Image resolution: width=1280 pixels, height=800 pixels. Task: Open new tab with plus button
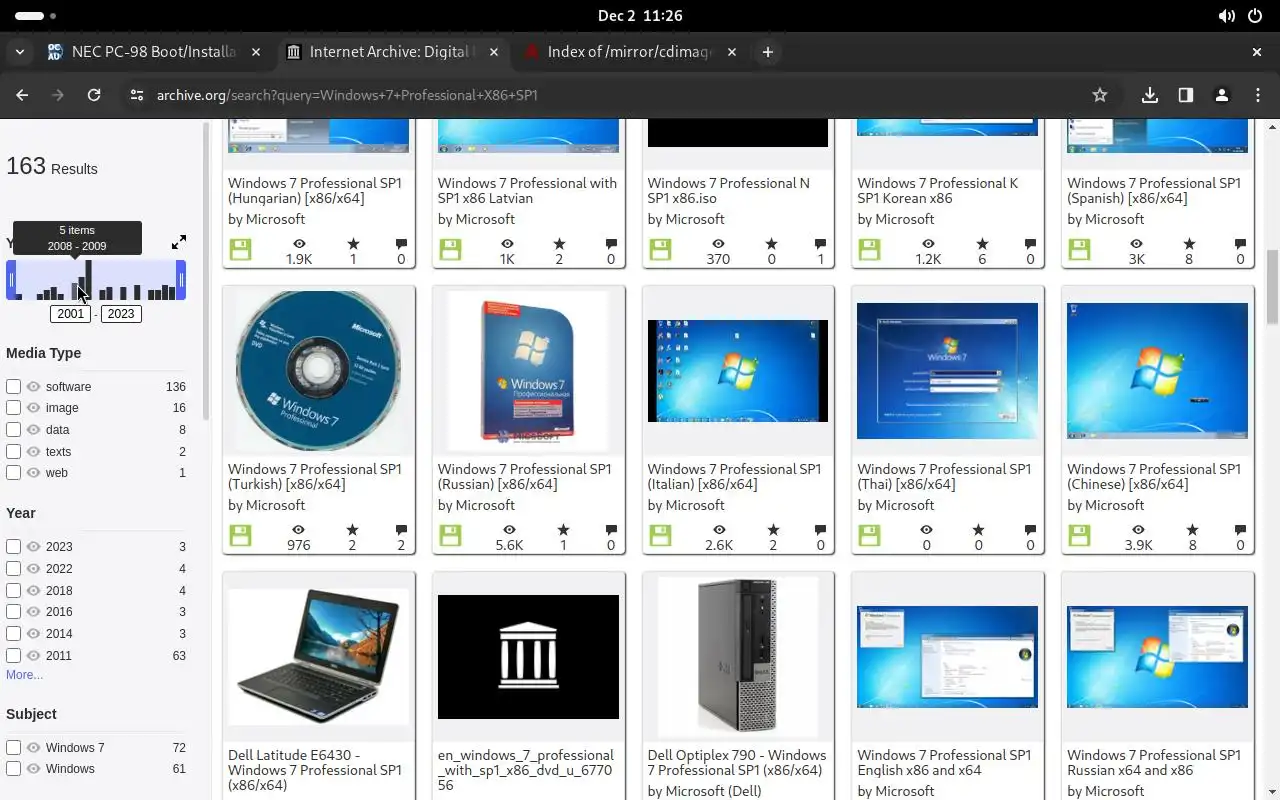(x=768, y=52)
